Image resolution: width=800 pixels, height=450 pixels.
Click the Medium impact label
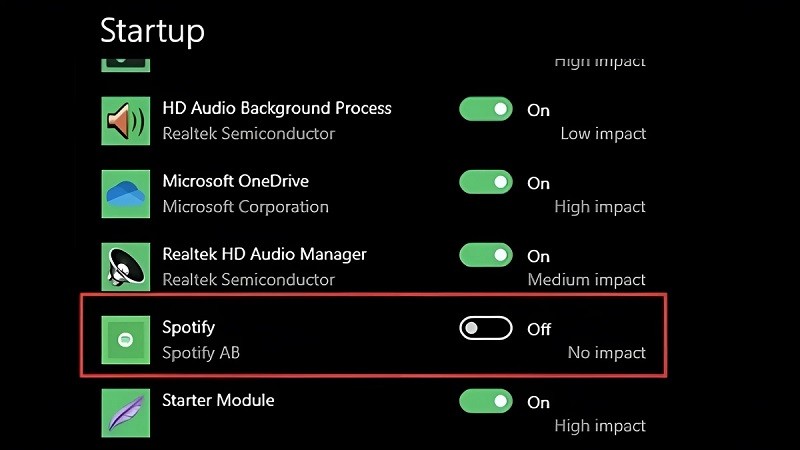point(586,280)
